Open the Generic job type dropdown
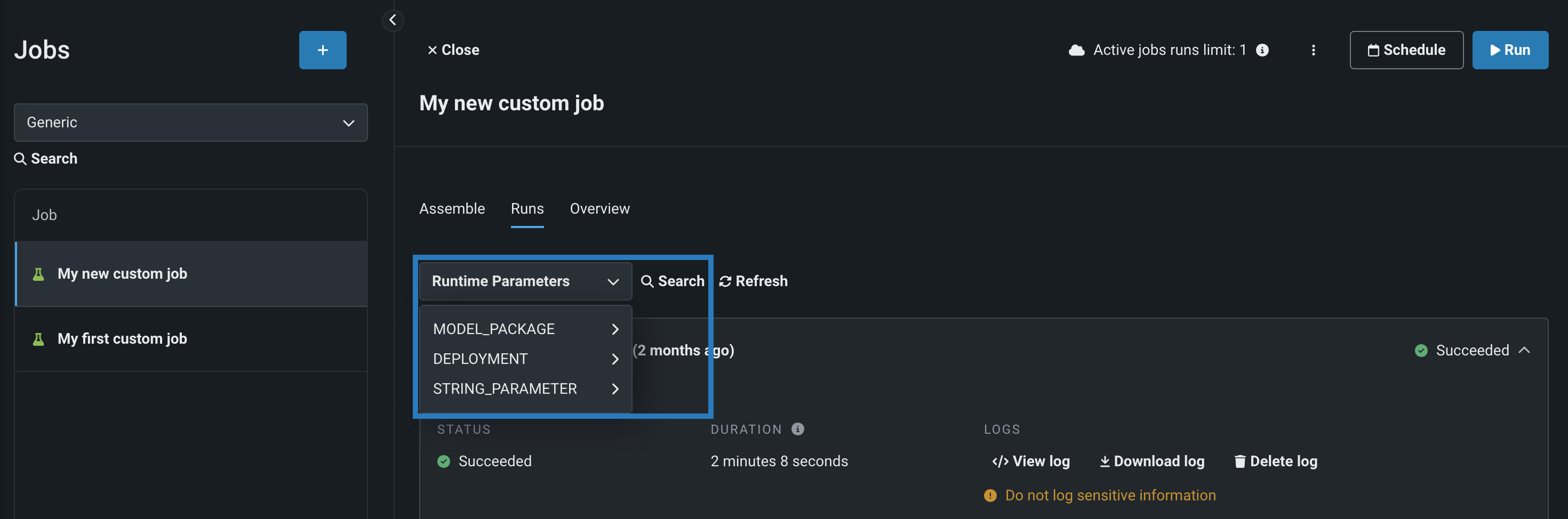The height and width of the screenshot is (519, 1568). coord(190,123)
